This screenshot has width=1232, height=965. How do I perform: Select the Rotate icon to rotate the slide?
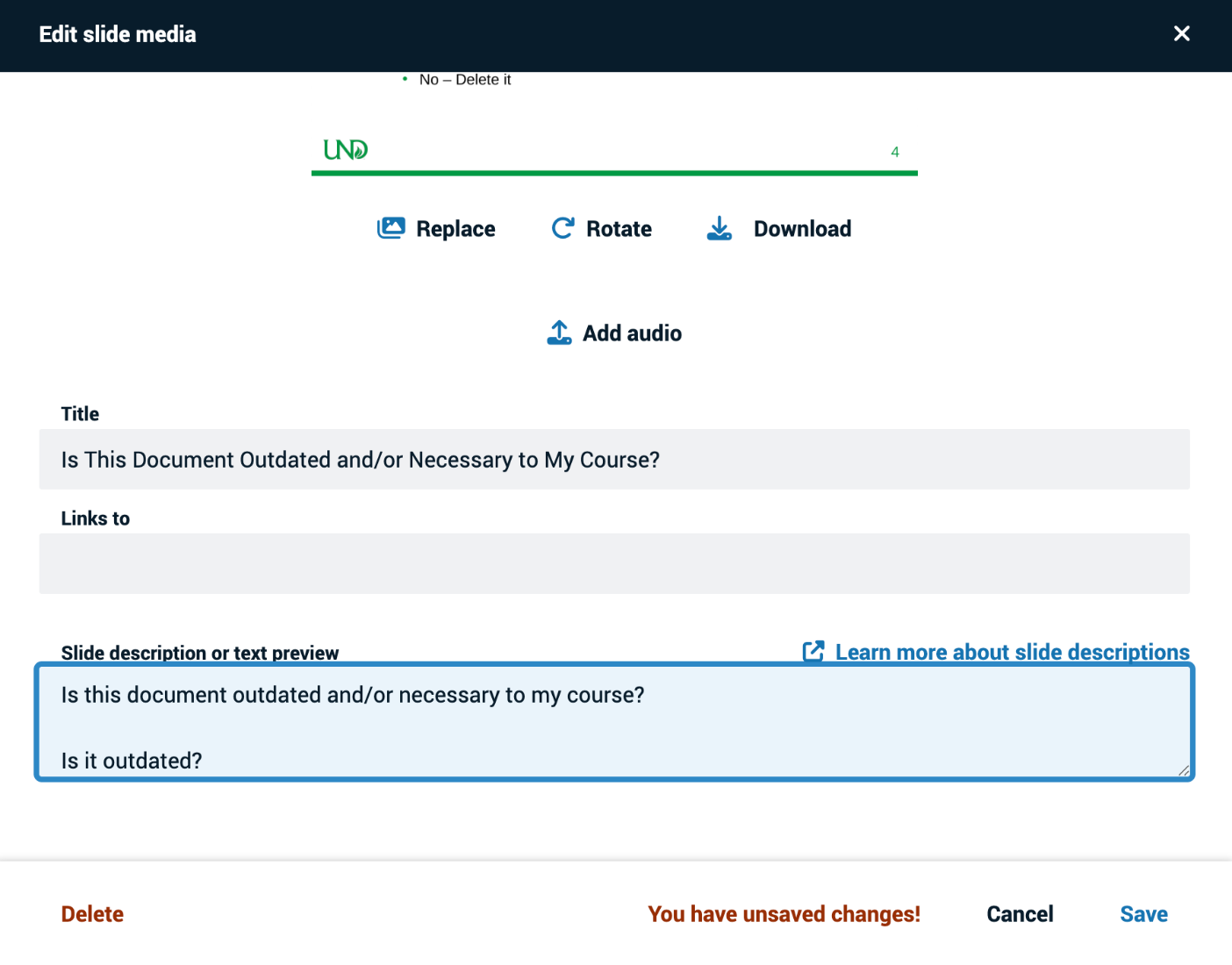(562, 228)
